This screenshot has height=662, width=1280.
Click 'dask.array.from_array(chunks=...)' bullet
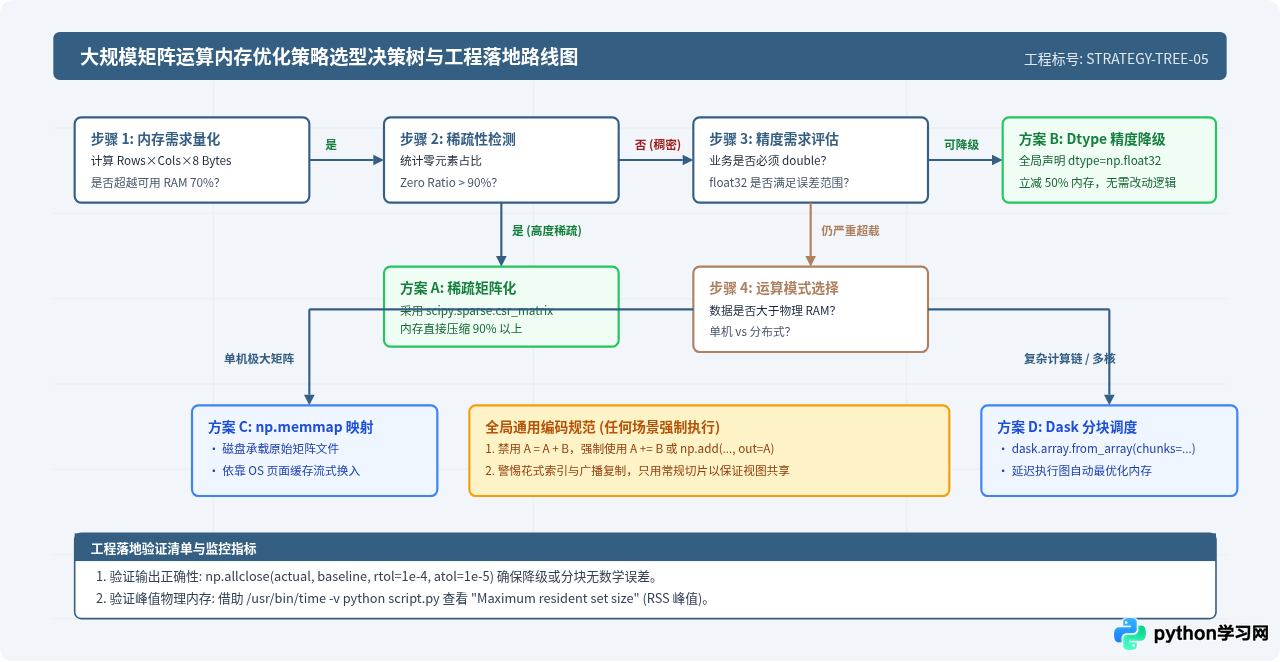(1097, 449)
